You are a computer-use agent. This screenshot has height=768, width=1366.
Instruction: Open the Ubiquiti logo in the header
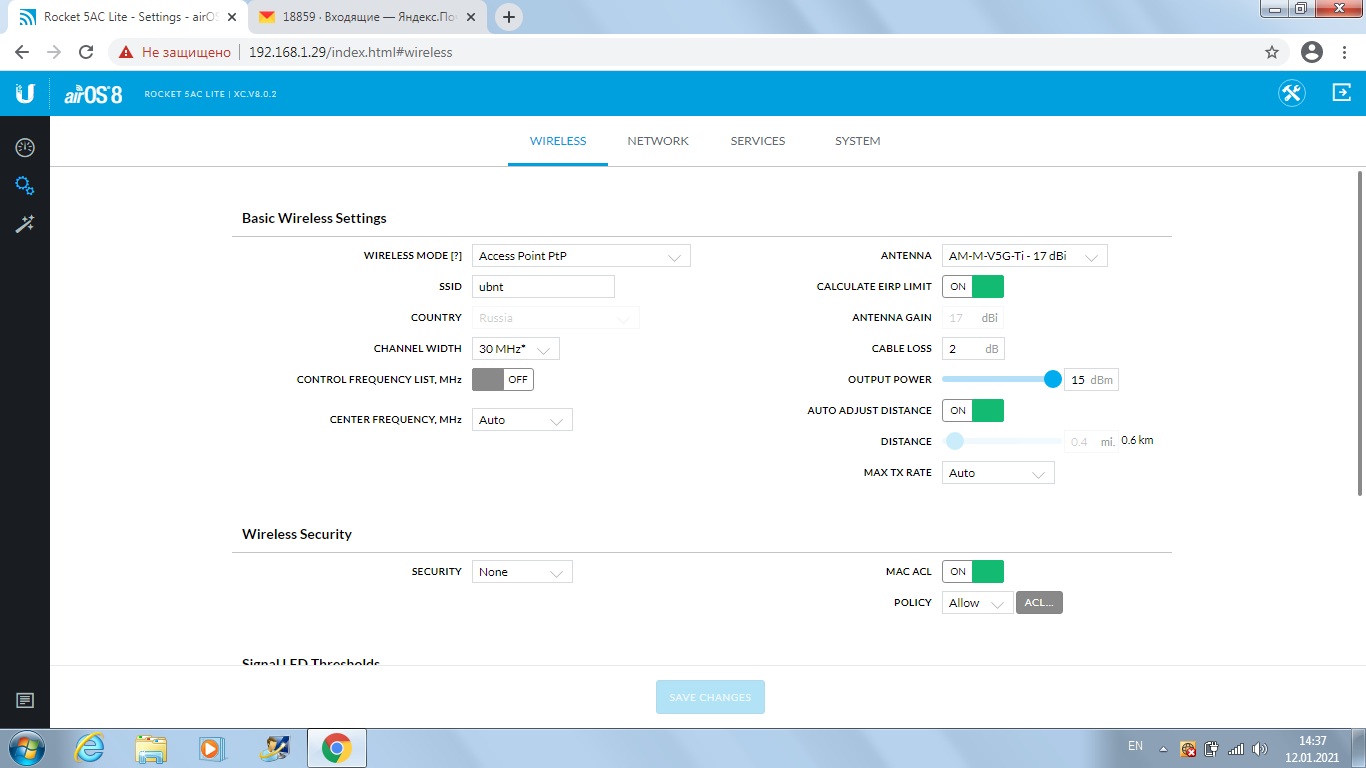[25, 94]
